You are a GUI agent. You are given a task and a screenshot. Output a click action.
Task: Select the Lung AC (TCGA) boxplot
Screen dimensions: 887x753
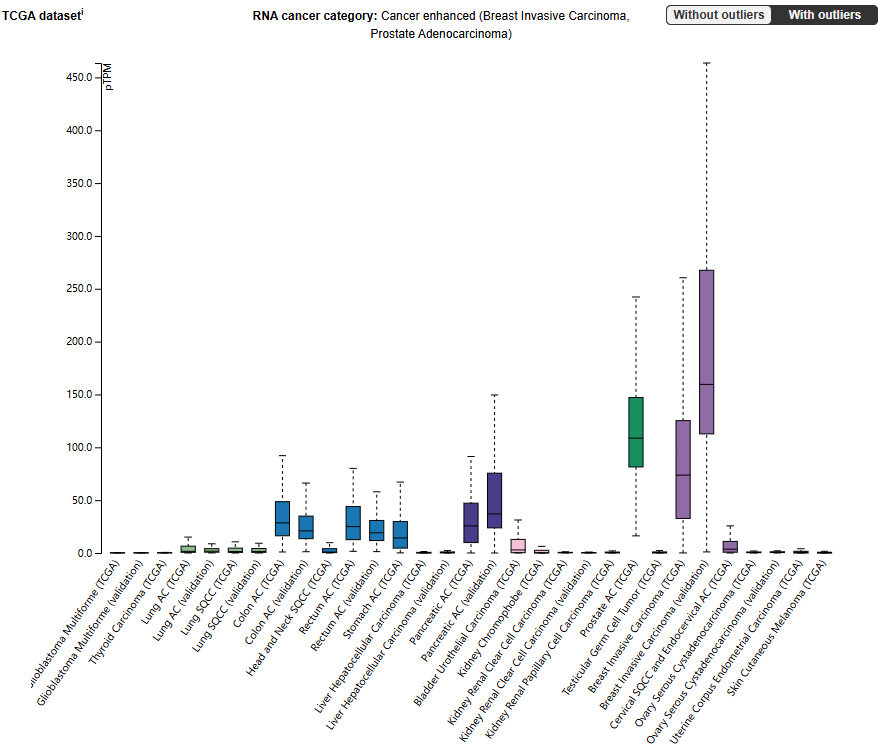click(x=187, y=547)
